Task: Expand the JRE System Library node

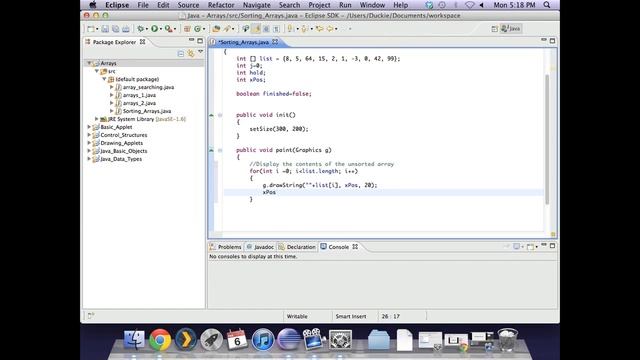Action: pyautogui.click(x=97, y=119)
